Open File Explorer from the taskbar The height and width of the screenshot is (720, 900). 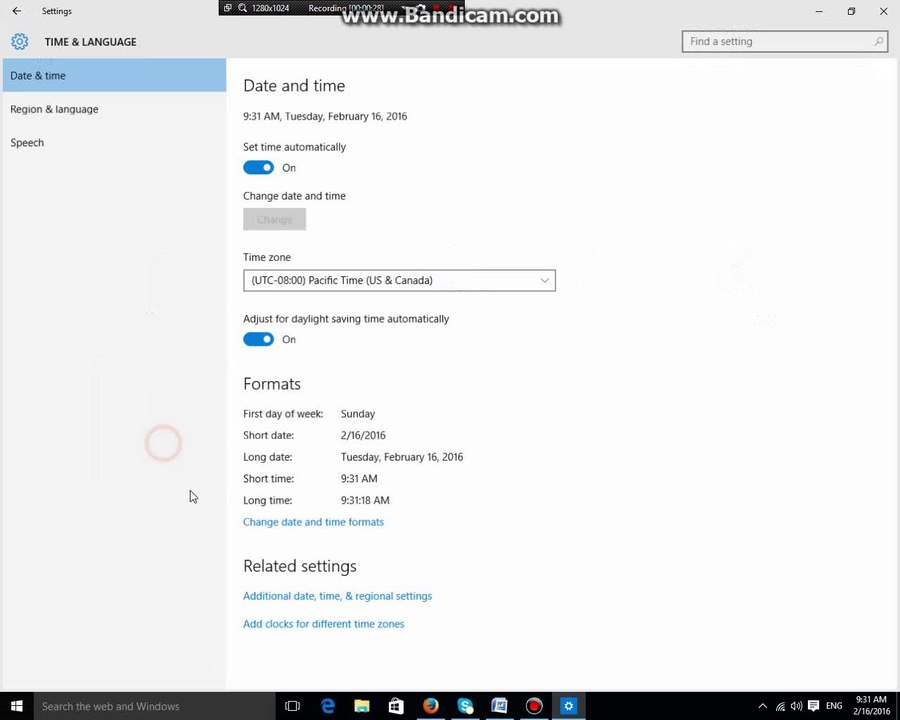(362, 706)
